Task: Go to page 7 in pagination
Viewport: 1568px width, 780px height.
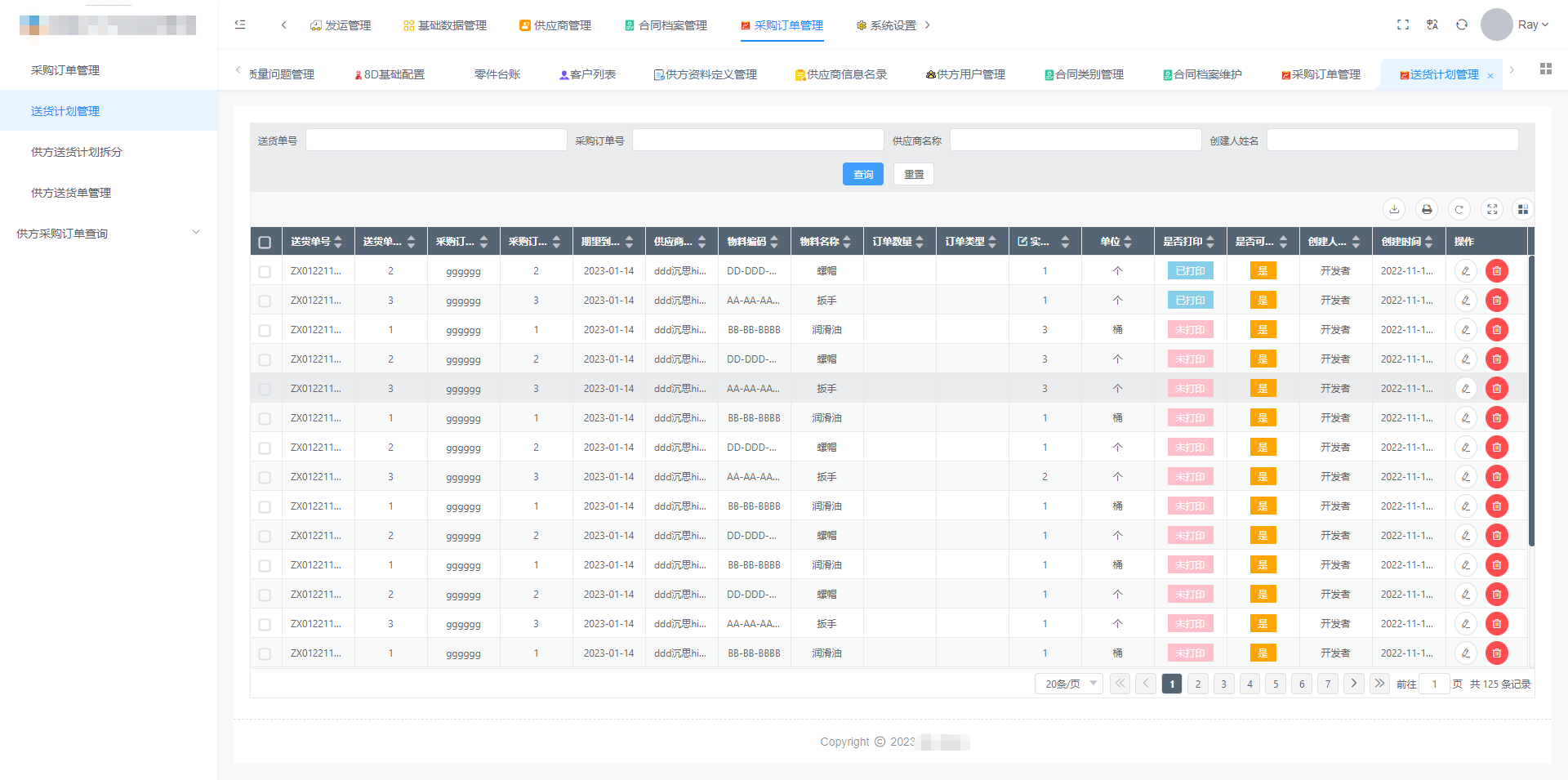Action: coord(1328,684)
